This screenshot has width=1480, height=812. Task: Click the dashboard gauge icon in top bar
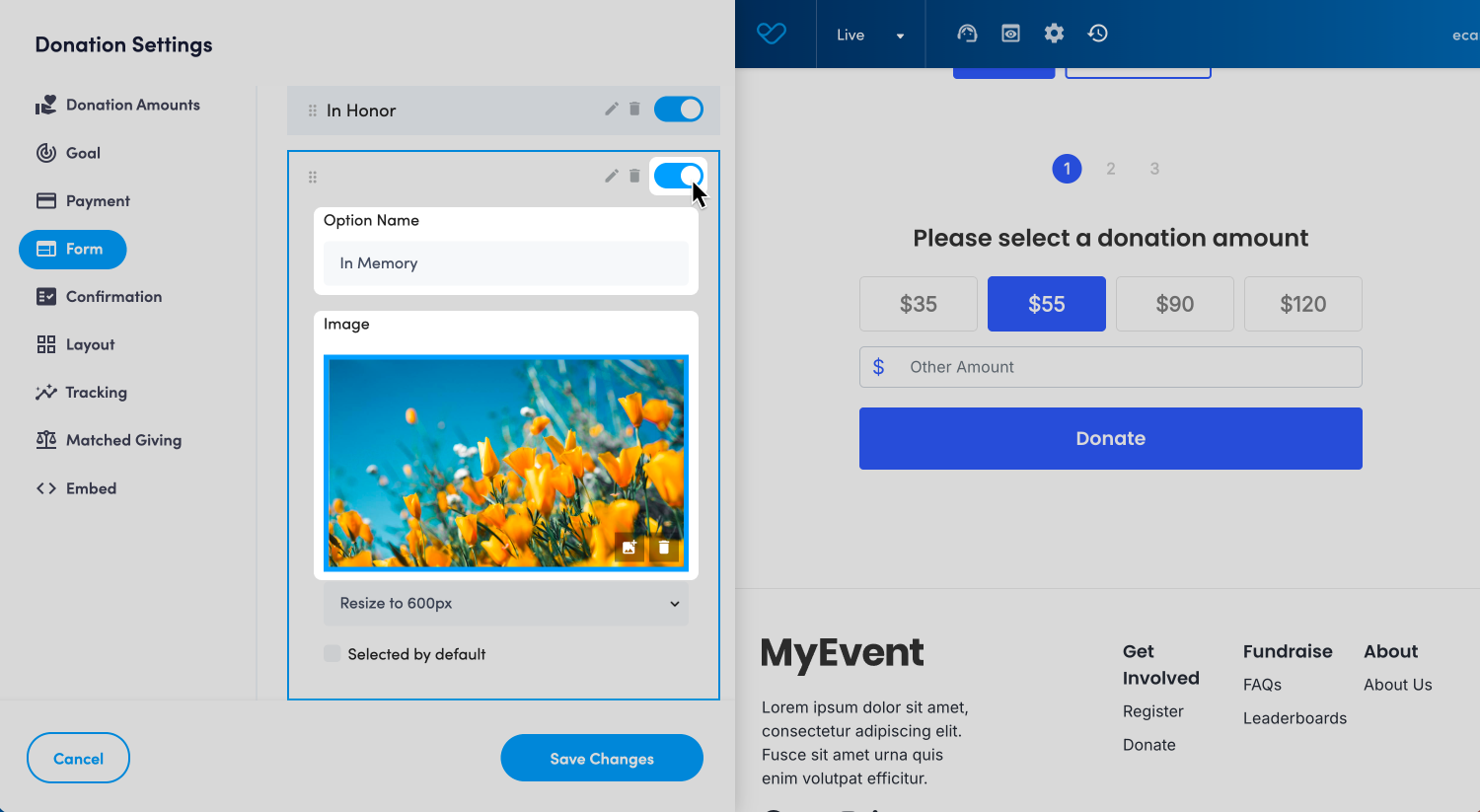(967, 34)
